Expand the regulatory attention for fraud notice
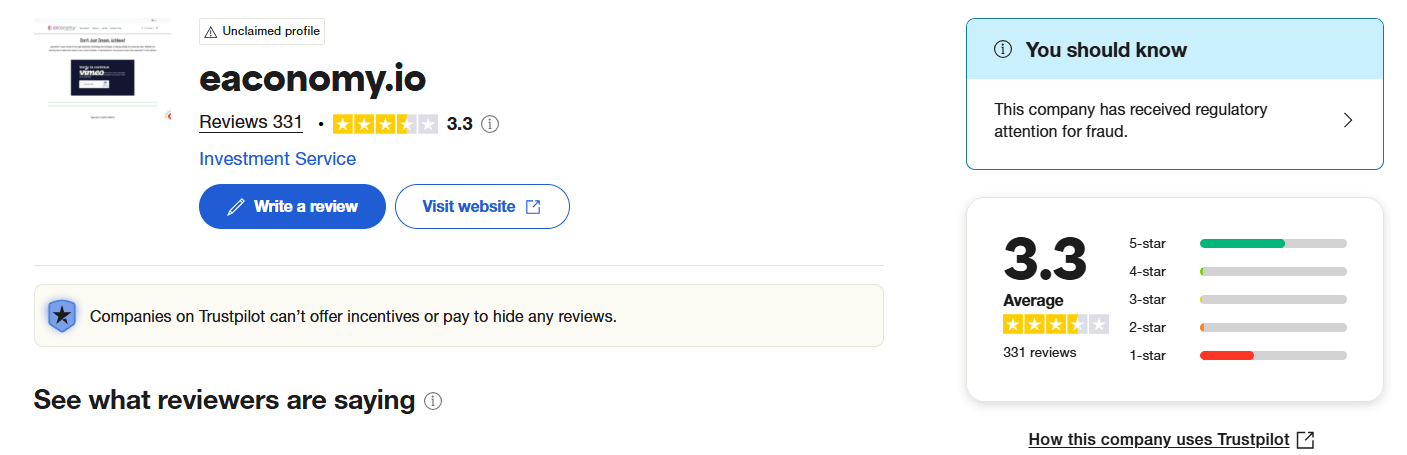The width and height of the screenshot is (1407, 455). [1175, 120]
